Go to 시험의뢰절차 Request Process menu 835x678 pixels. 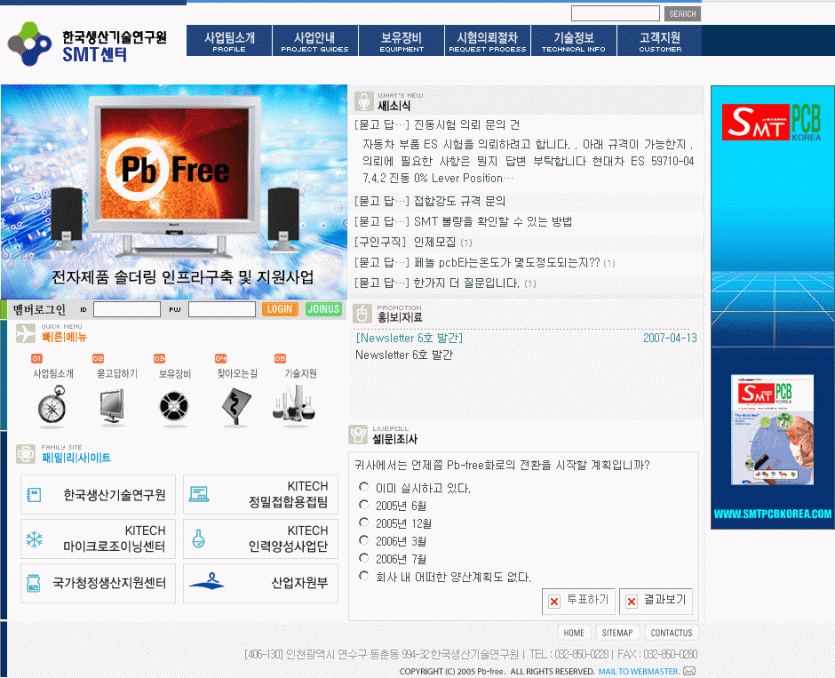487,41
